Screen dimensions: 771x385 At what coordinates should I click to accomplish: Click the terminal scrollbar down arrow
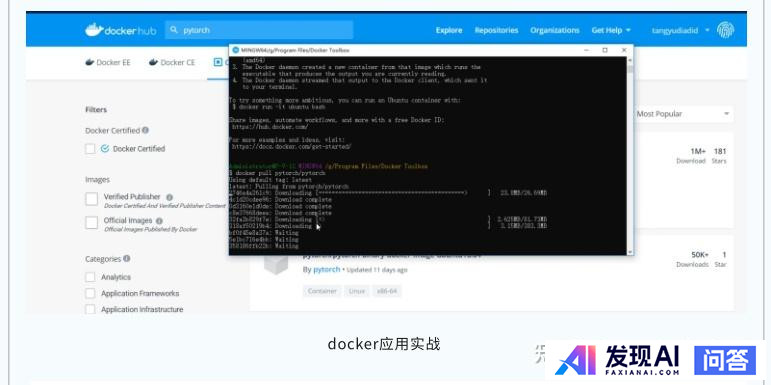tap(630, 252)
